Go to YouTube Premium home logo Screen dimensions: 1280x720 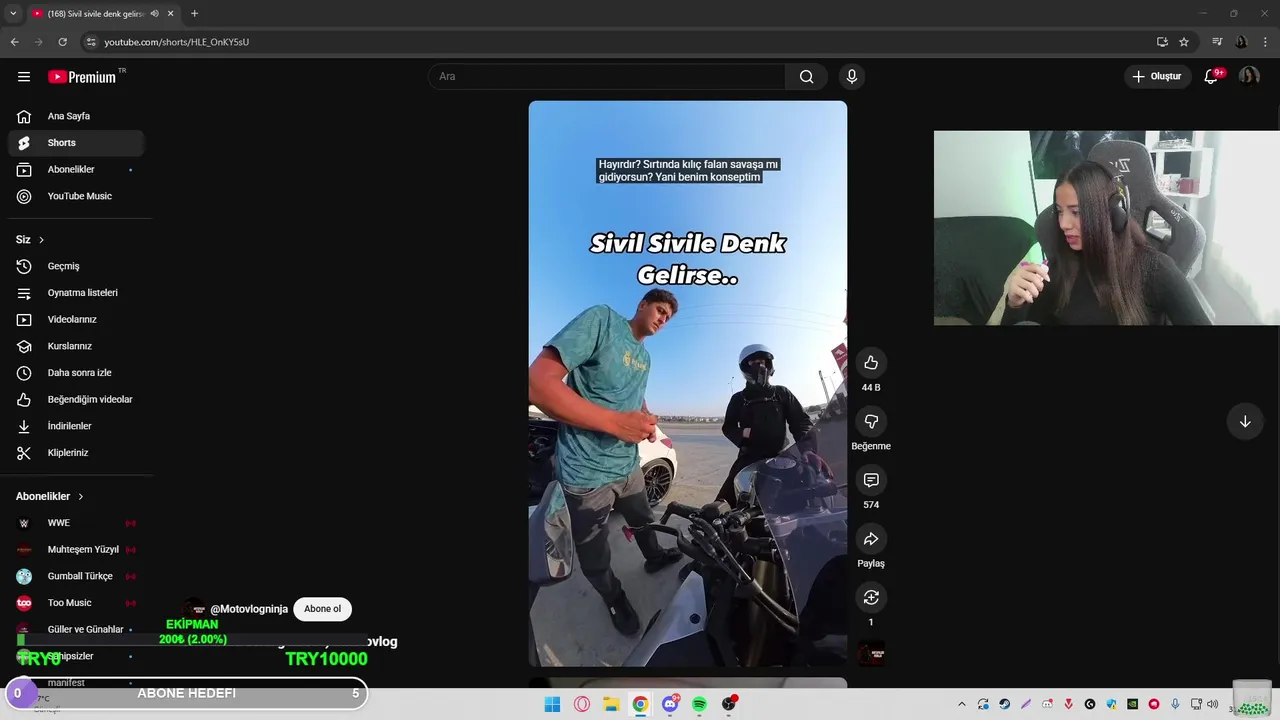(x=82, y=76)
